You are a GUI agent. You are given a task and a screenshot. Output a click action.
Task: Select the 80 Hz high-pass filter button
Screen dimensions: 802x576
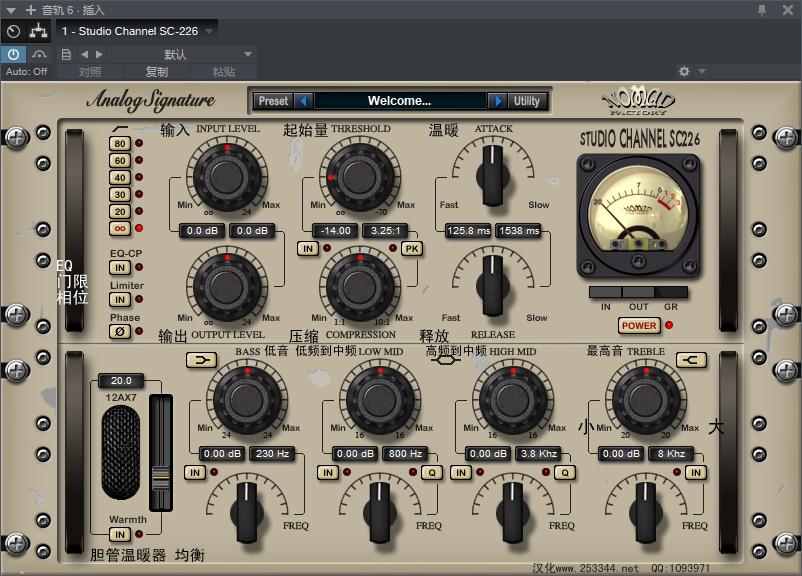[x=120, y=144]
